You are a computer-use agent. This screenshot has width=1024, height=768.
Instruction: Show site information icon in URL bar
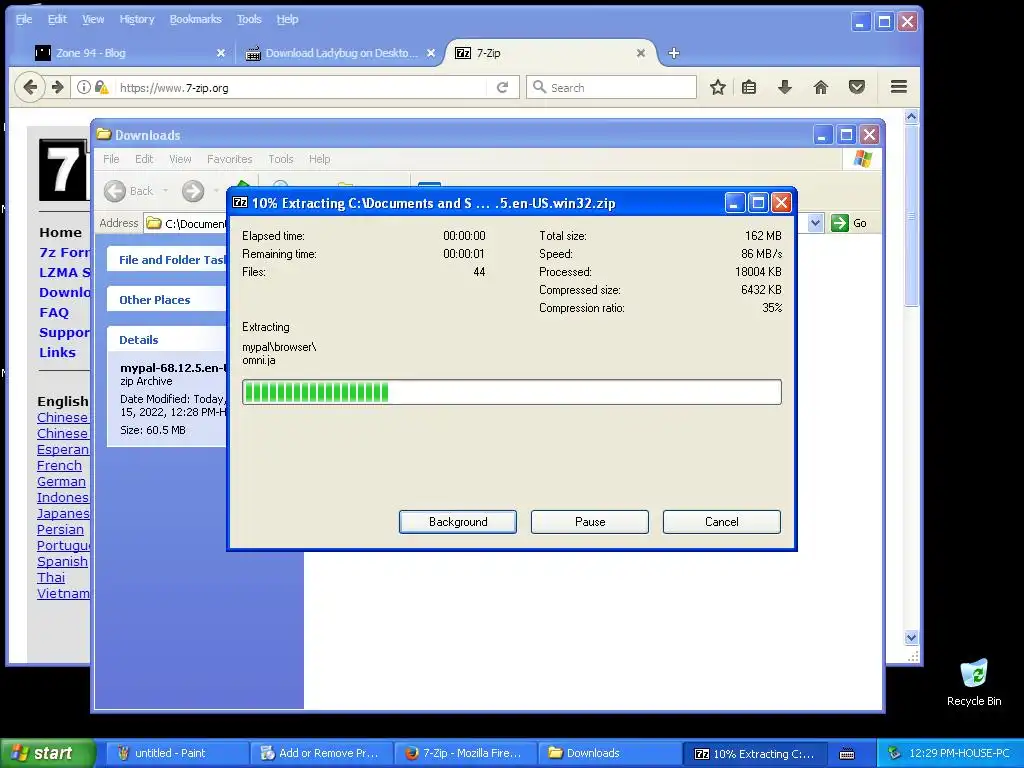pos(84,87)
